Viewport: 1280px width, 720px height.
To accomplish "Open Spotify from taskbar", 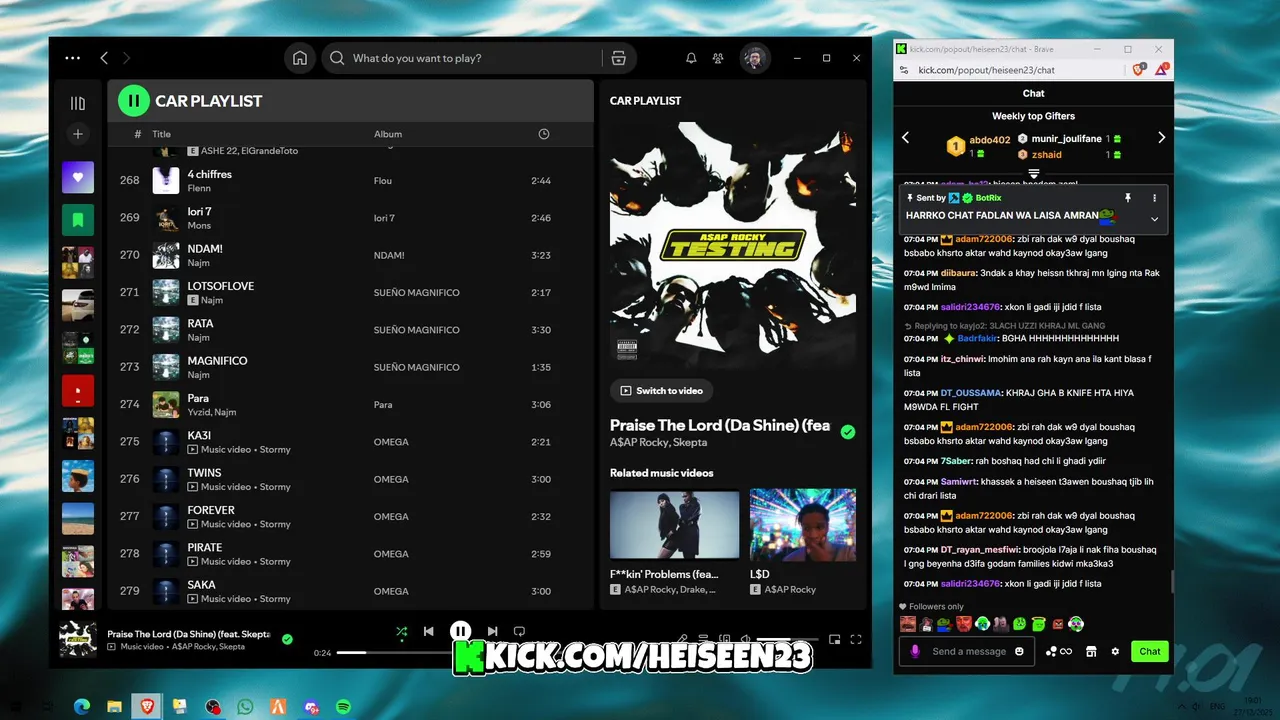I will pos(343,707).
